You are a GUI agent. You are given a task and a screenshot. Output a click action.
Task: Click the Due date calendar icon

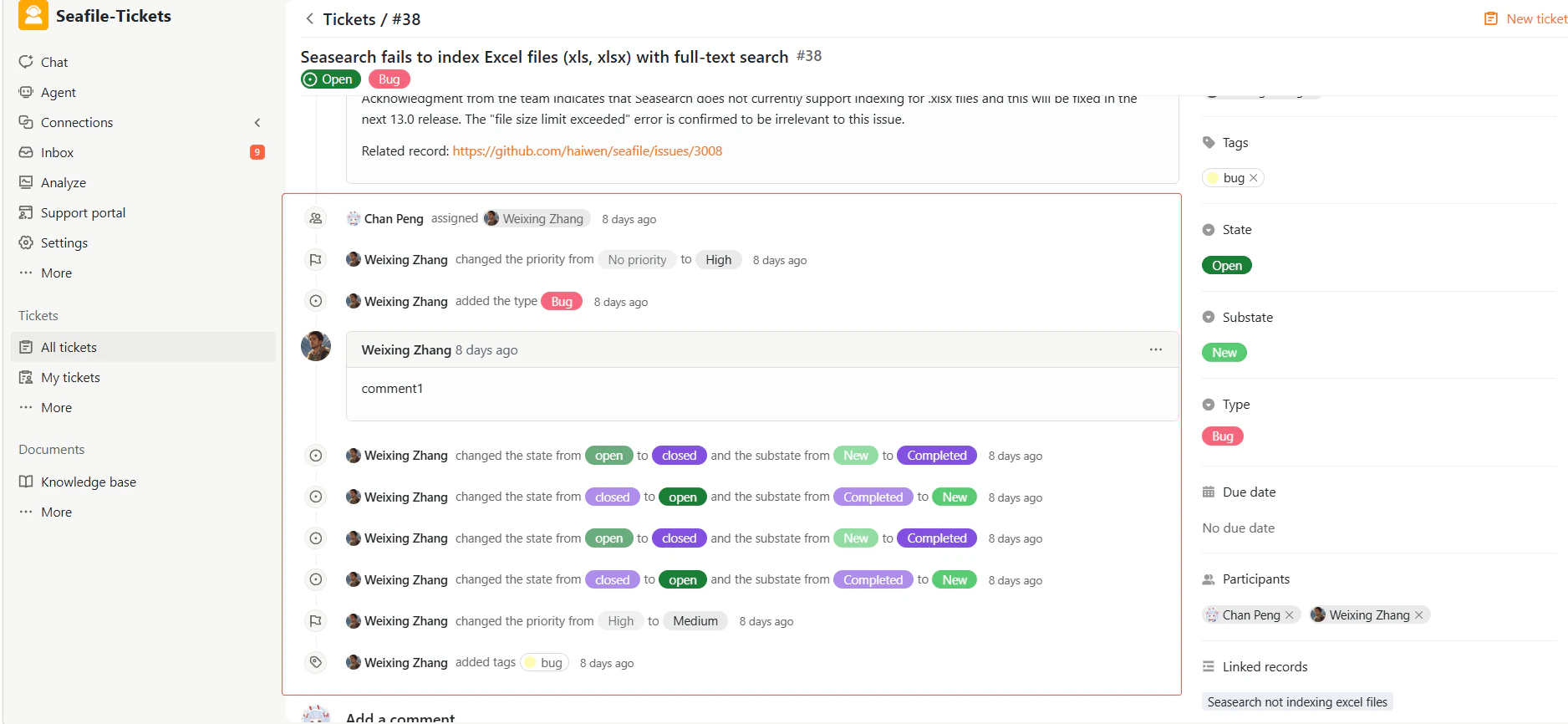[1209, 492]
